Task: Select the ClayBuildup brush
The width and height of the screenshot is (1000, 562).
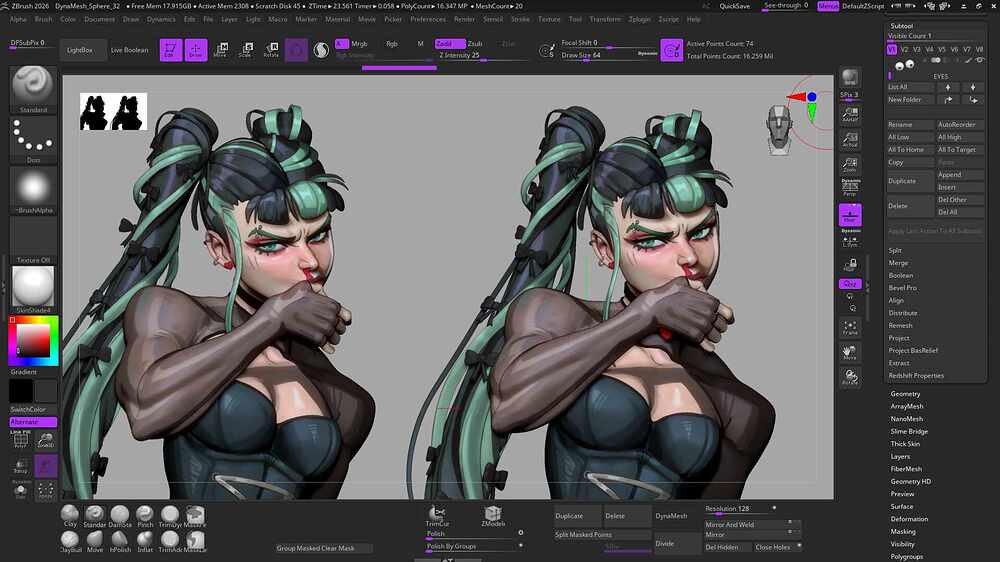Action: (70, 542)
